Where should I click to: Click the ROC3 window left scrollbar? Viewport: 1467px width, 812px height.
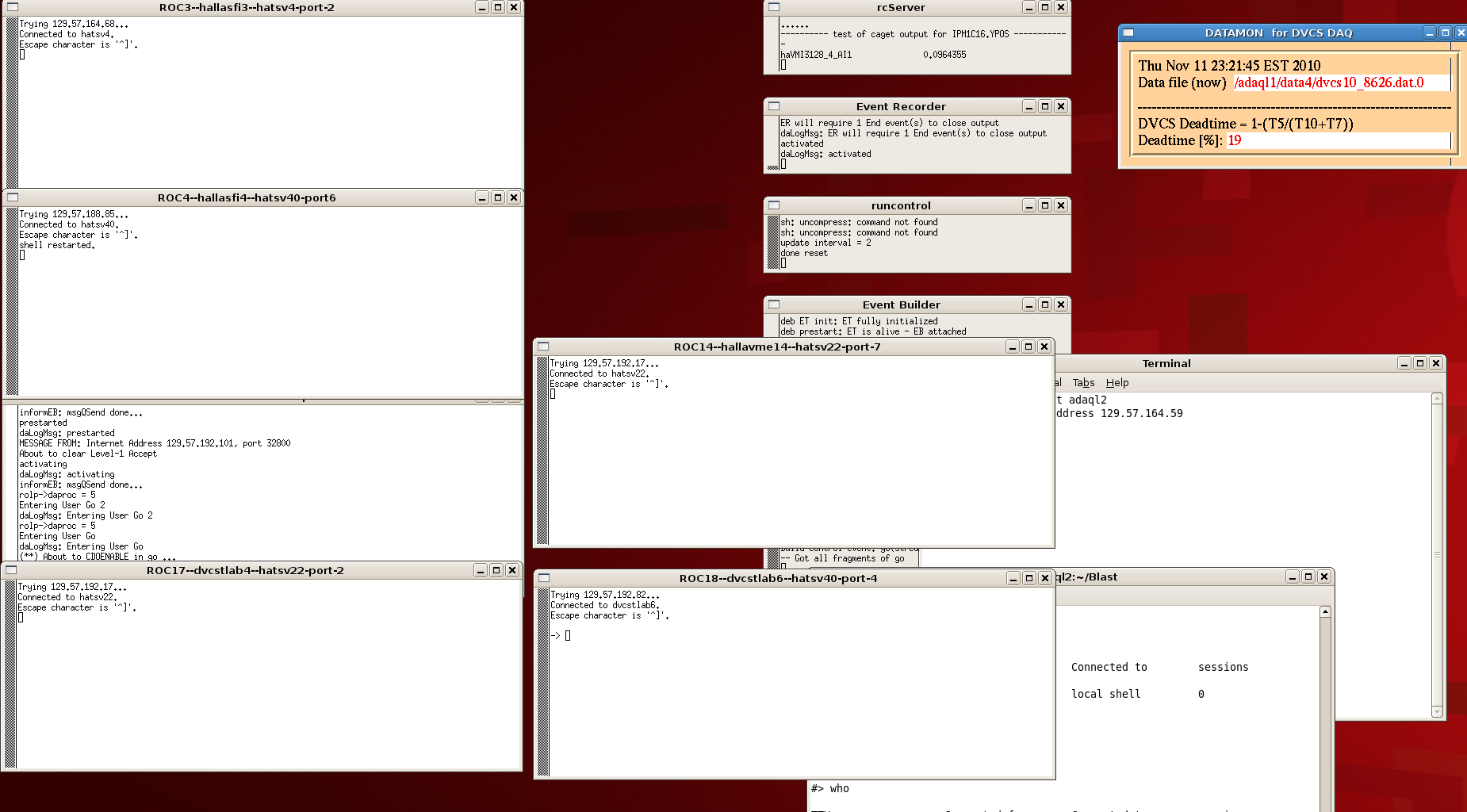point(11,102)
